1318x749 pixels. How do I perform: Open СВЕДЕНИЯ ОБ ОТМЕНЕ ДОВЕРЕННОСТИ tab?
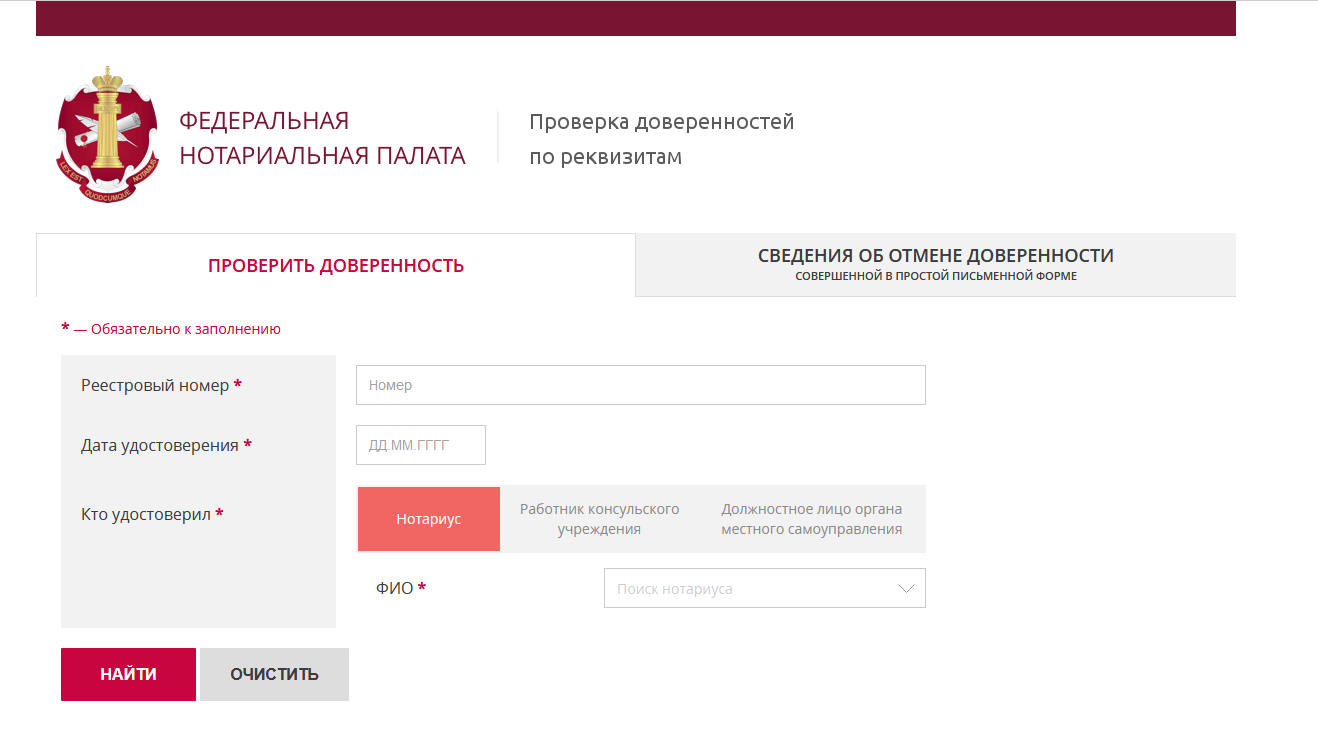coord(935,264)
